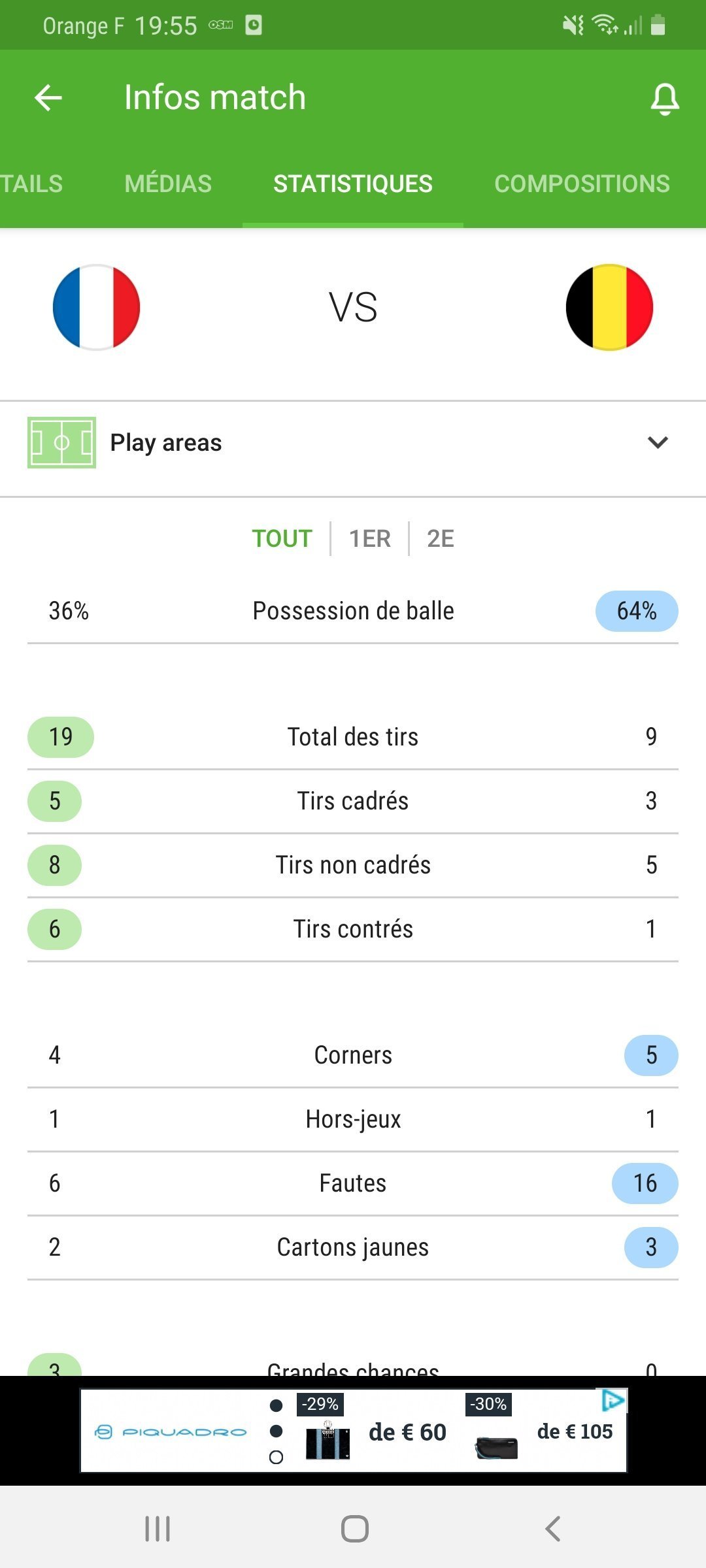Tap the football pitch Play areas icon
Screen dimensions: 706x1568
click(x=61, y=442)
